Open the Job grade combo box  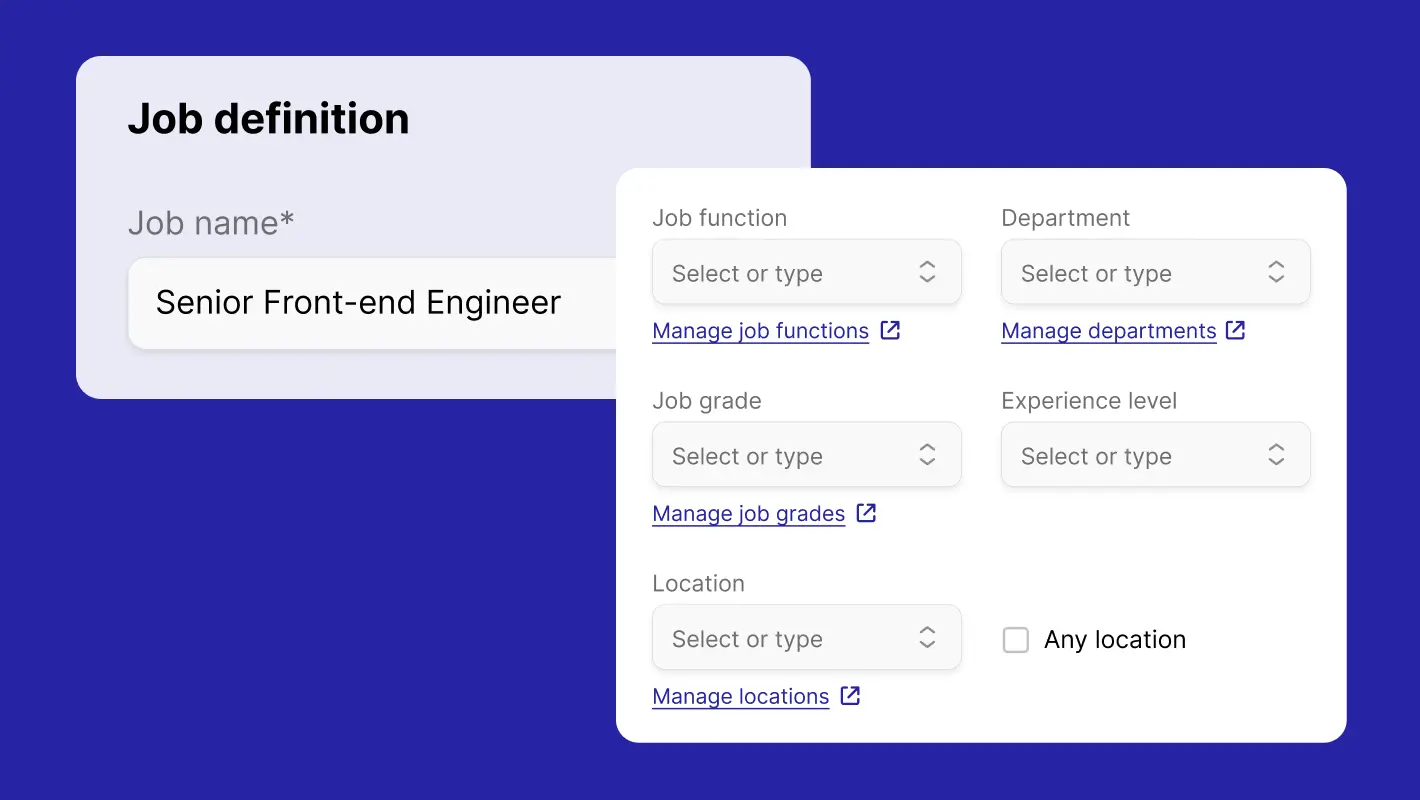click(806, 455)
